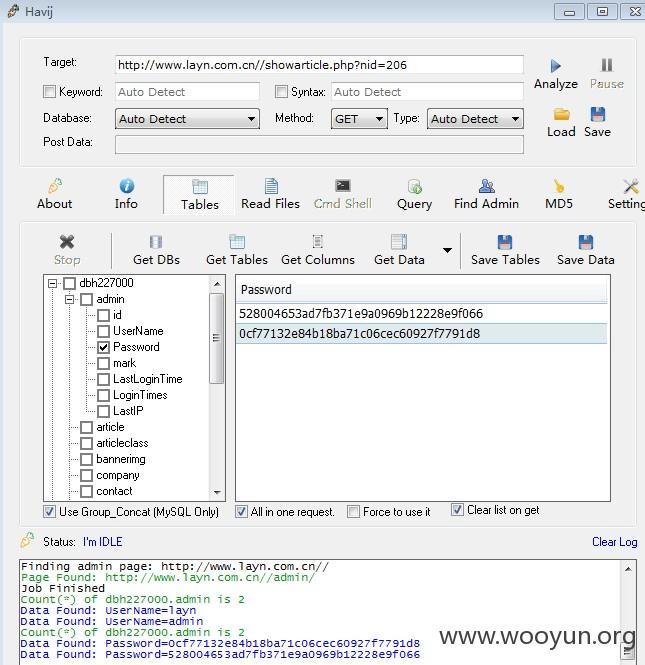
Task: Open the Database dropdown
Action: [x=187, y=119]
